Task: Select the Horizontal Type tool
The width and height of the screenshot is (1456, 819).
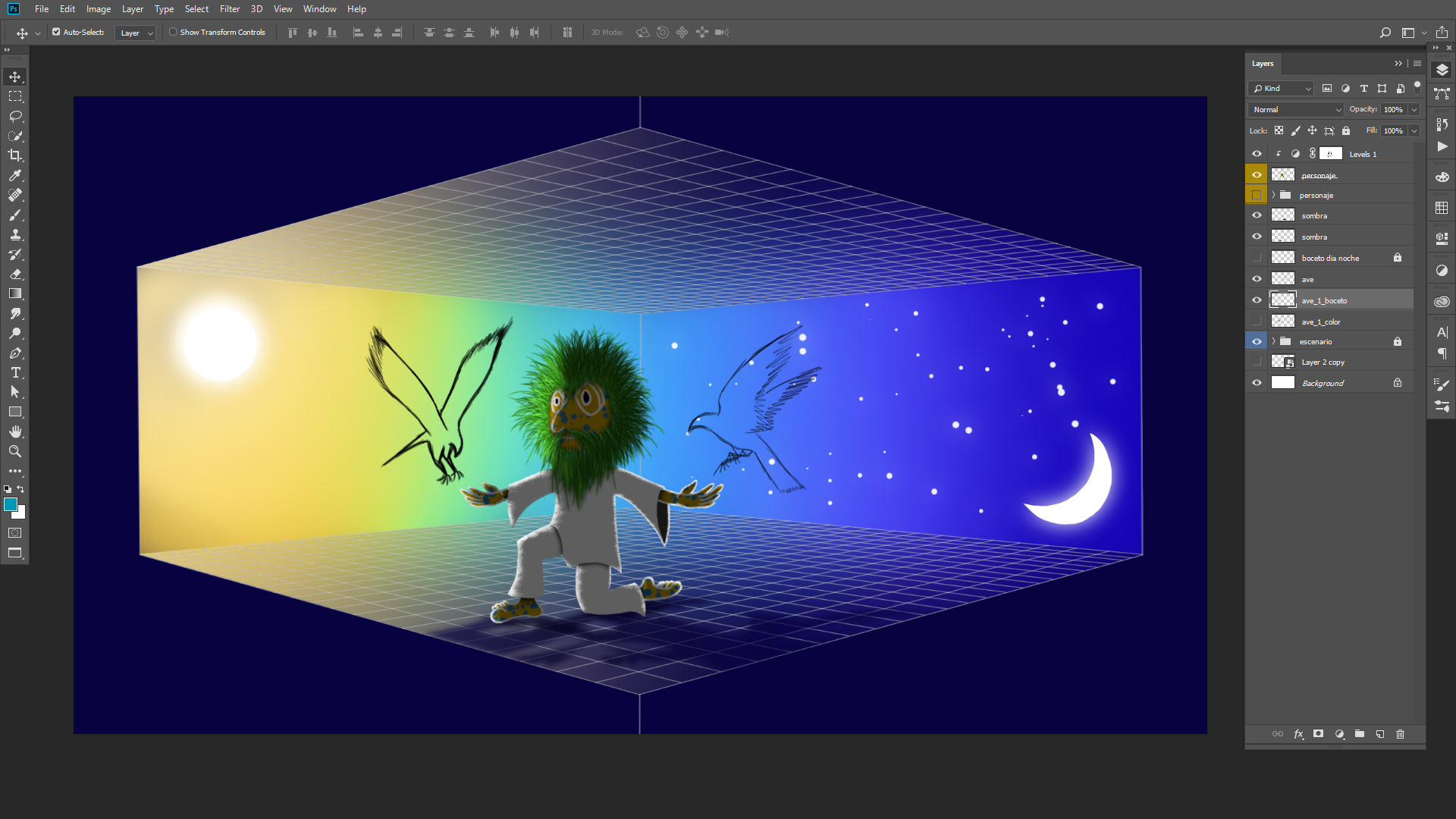Action: [15, 372]
